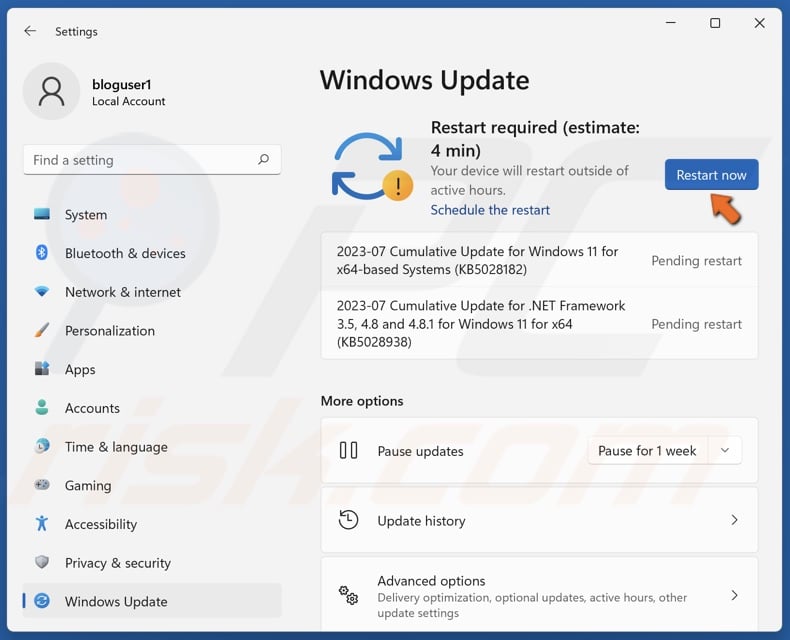Click Schedule the restart link
790x640 pixels.
490,210
